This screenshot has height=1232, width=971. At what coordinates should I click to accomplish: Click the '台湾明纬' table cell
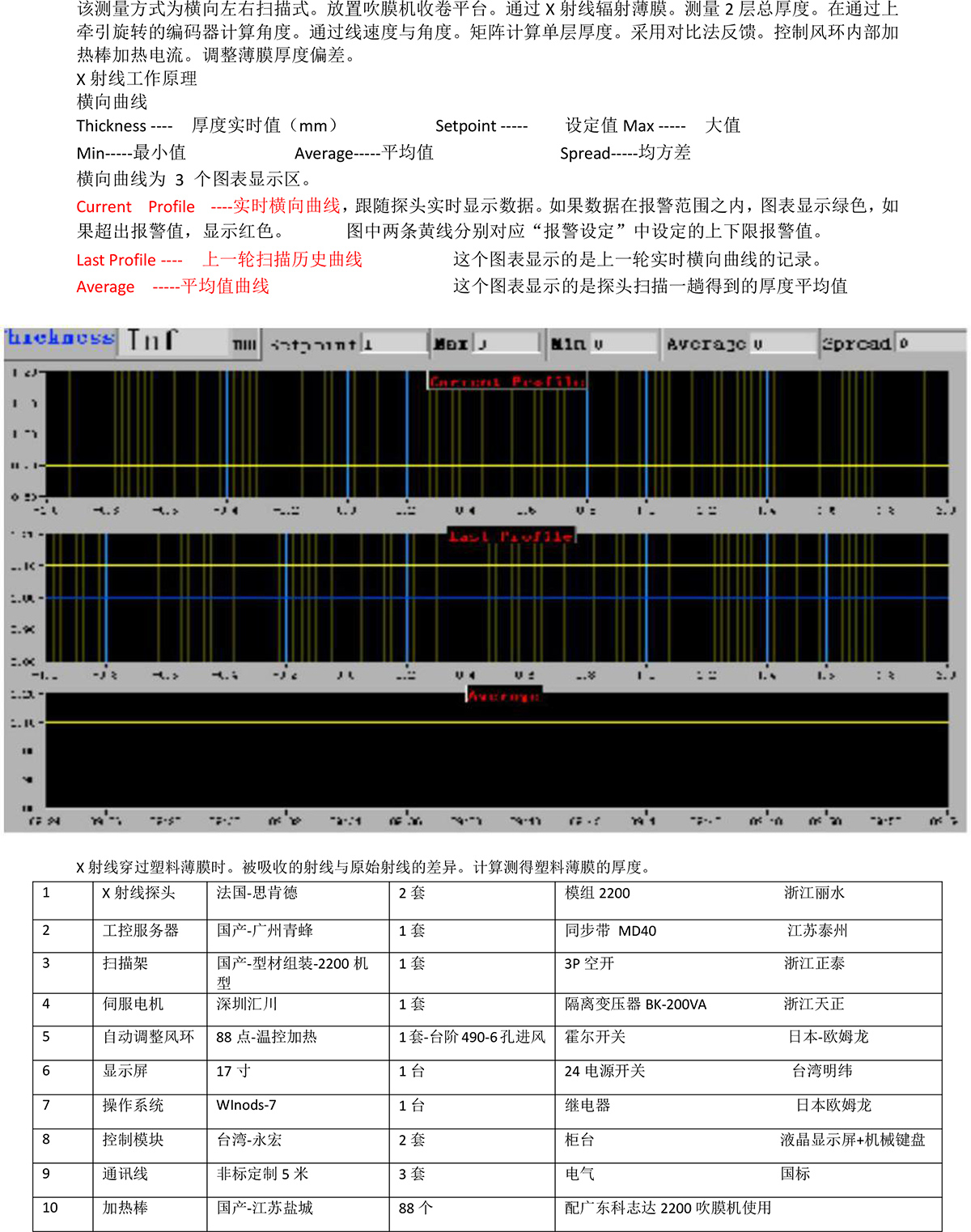(822, 1071)
